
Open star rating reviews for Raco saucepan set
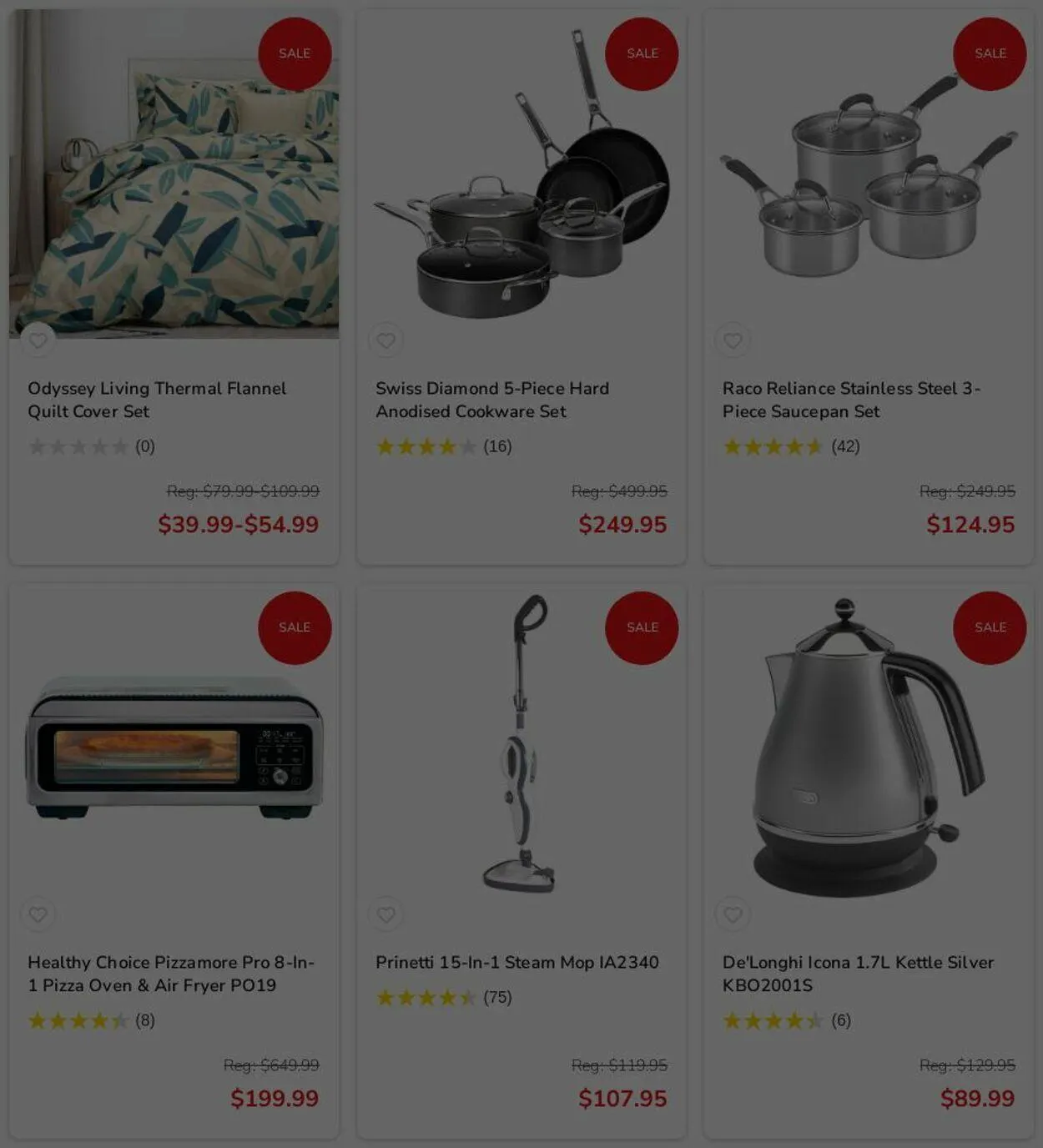point(791,446)
